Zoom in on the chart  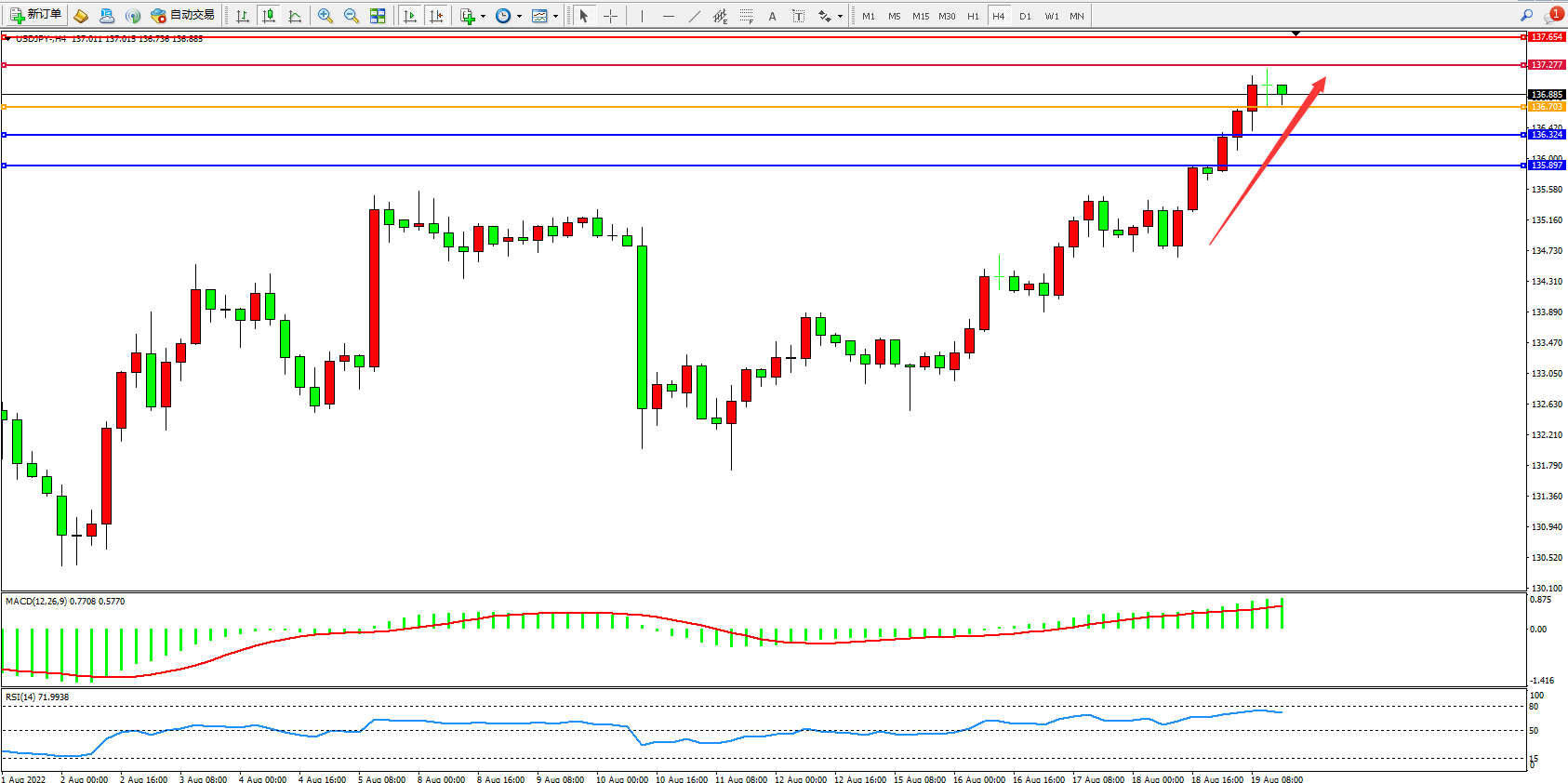(x=326, y=16)
